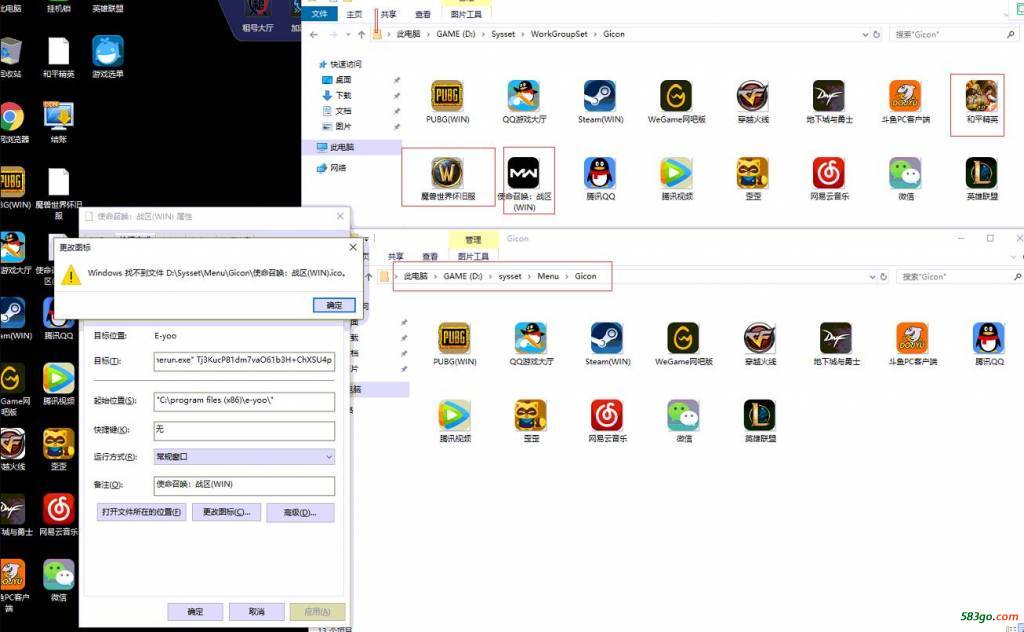Click 打开文件所在的位置 button
This screenshot has width=1024, height=632.
pos(142,512)
